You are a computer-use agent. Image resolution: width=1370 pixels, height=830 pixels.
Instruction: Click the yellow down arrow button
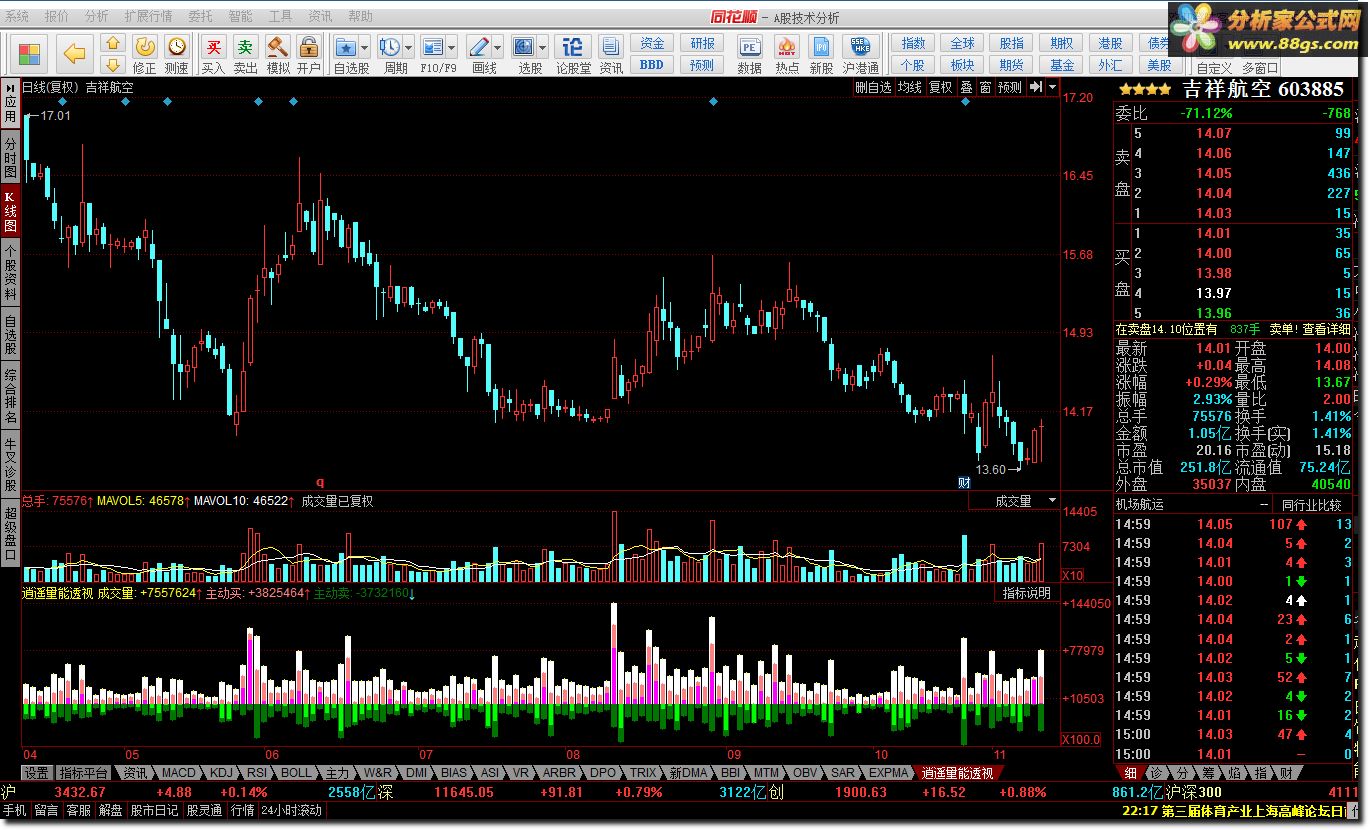tap(113, 64)
